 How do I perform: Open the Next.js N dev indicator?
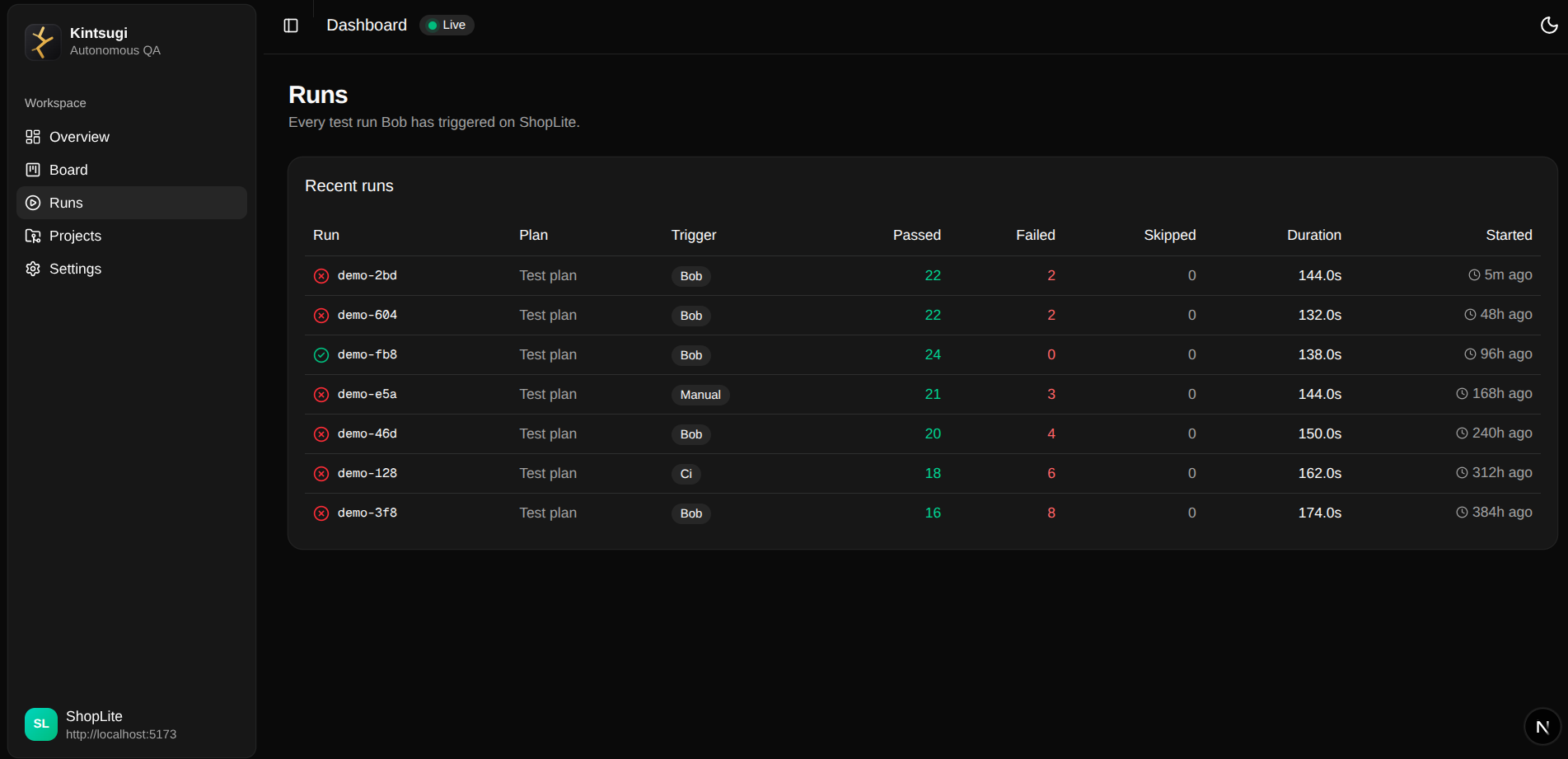tap(1542, 727)
